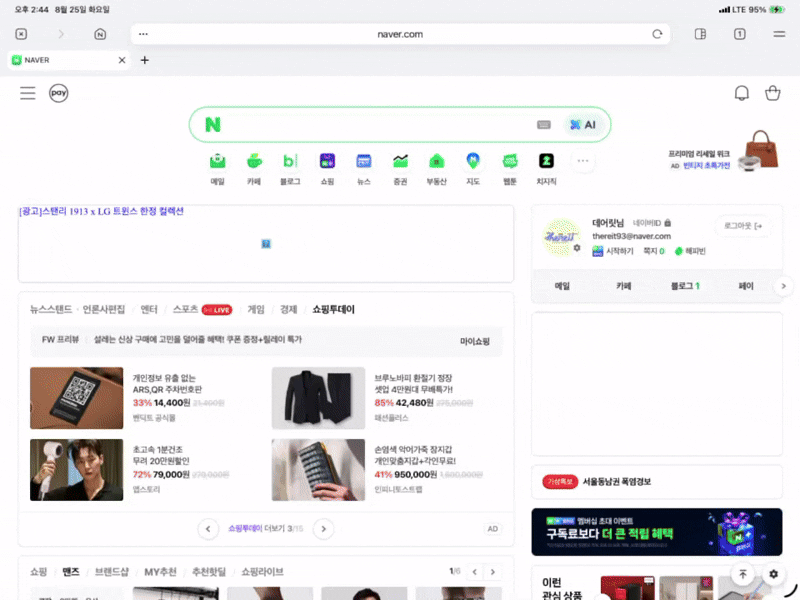Jump to top of page arrow button
Image resolution: width=800 pixels, height=600 pixels.
743,574
